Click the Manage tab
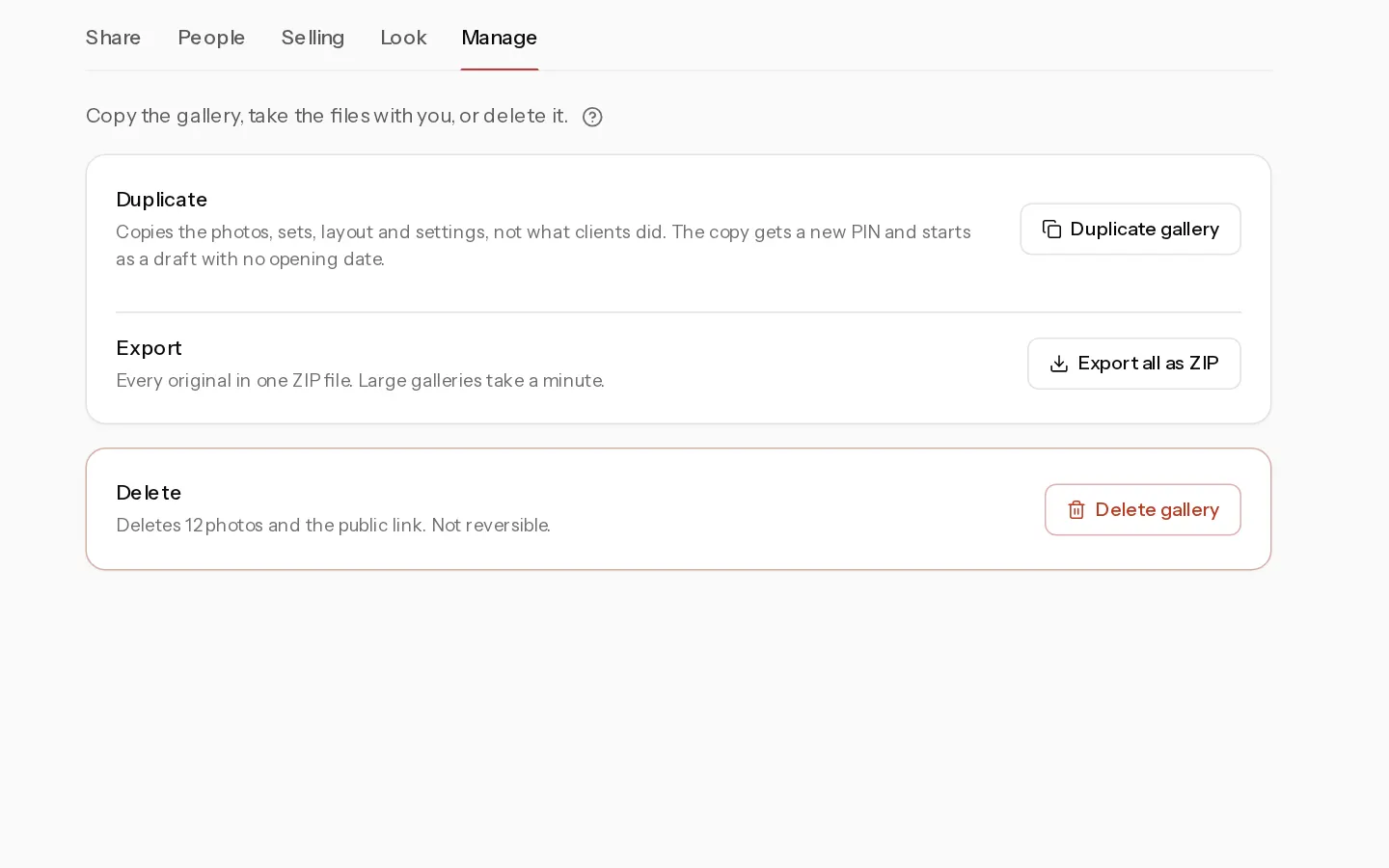The width and height of the screenshot is (1389, 868). click(499, 38)
